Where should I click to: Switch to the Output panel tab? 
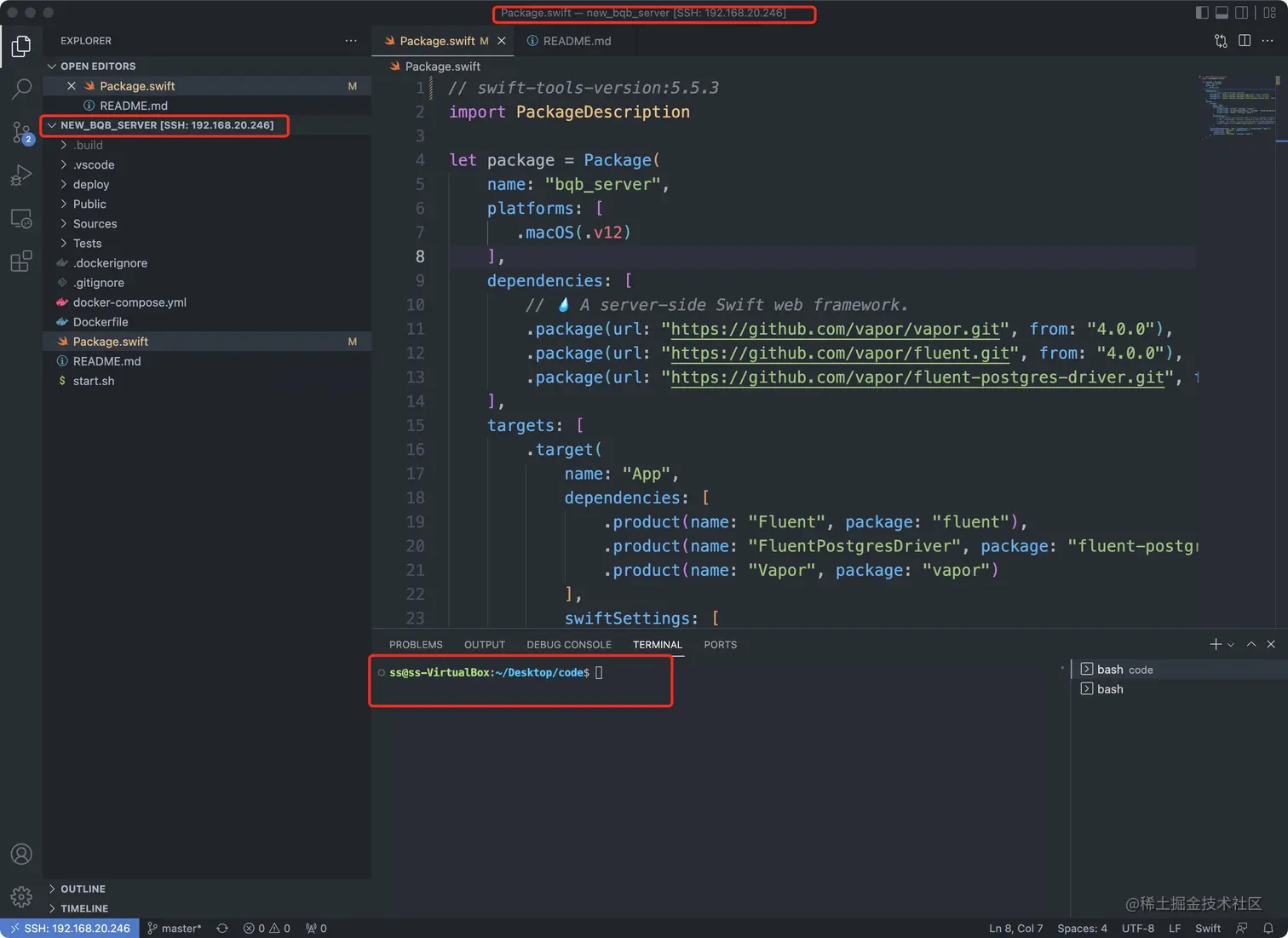pyautogui.click(x=485, y=645)
